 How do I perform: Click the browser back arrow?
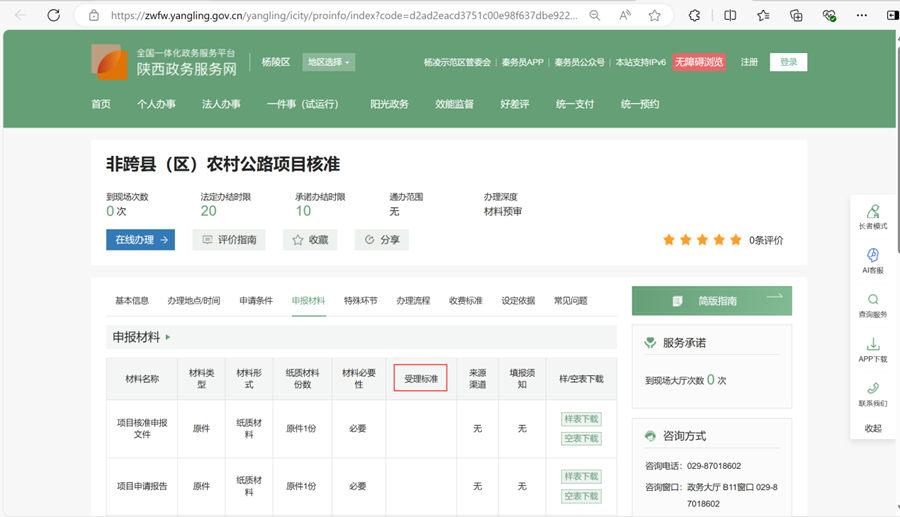[21, 15]
